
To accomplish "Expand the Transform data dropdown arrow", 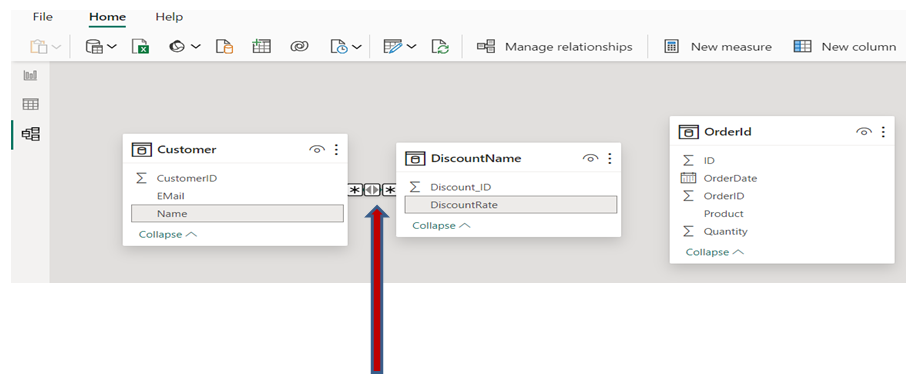I will click(411, 47).
